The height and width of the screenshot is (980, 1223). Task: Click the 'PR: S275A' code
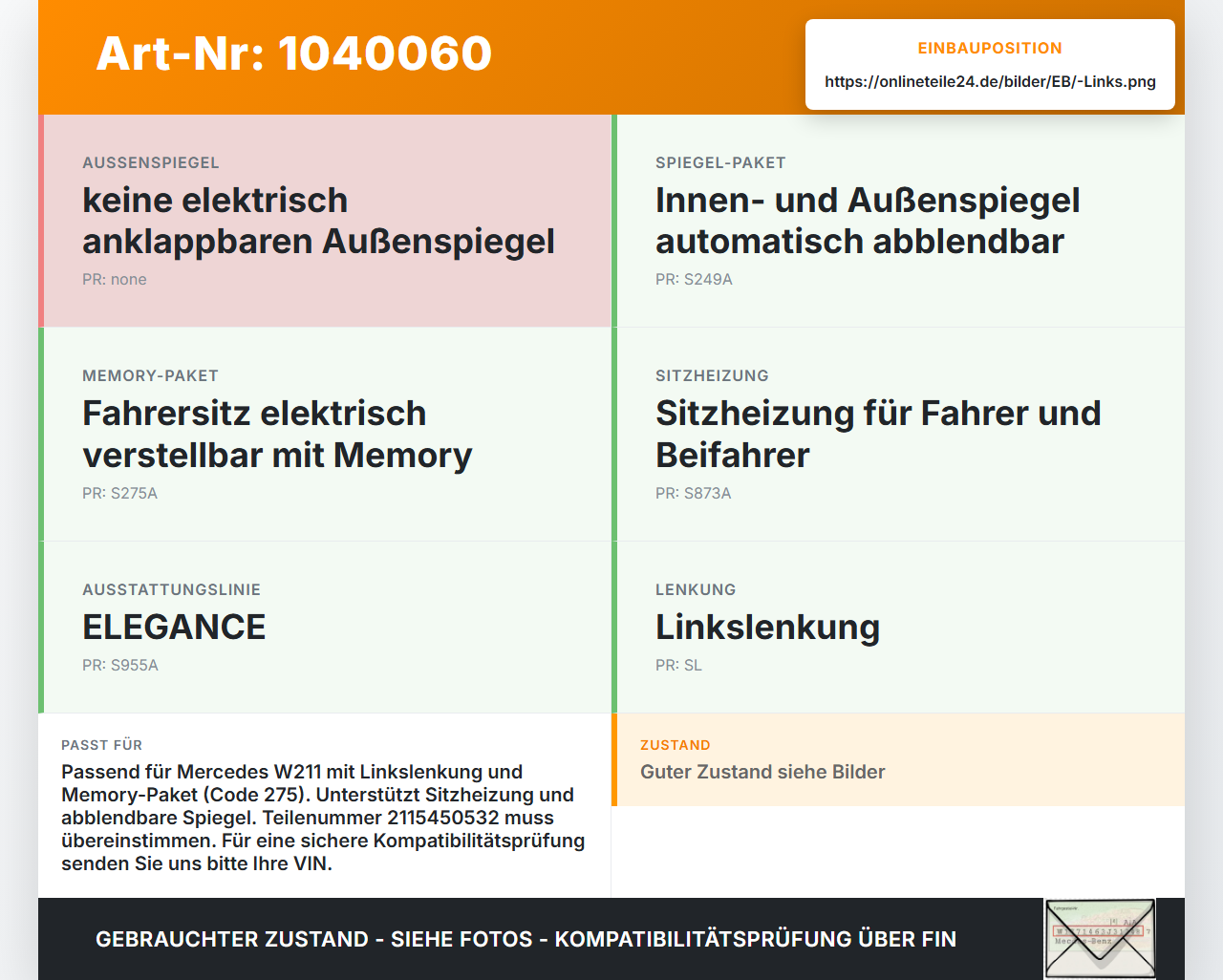[x=119, y=493]
